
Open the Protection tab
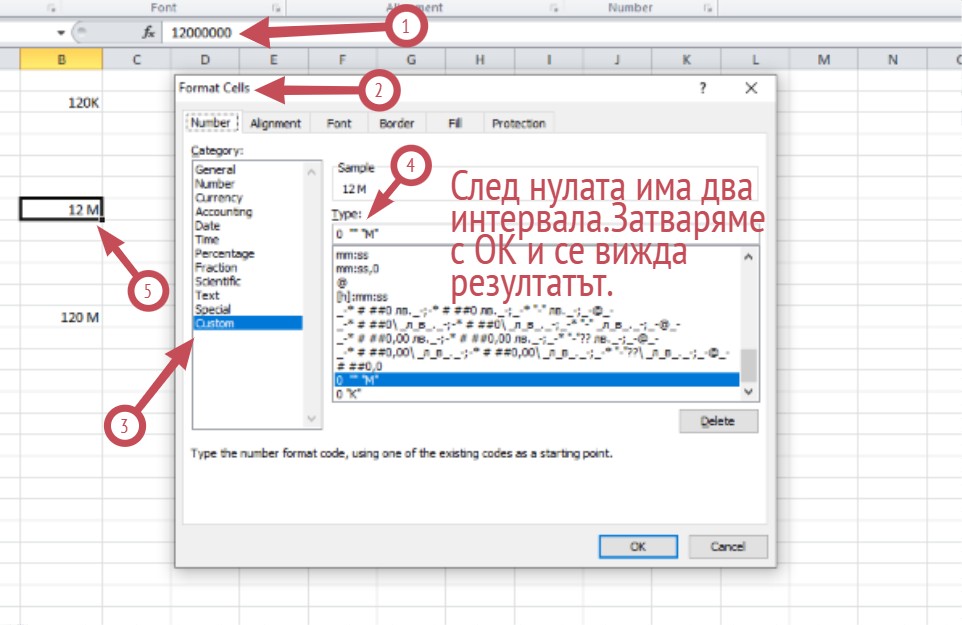pos(518,123)
